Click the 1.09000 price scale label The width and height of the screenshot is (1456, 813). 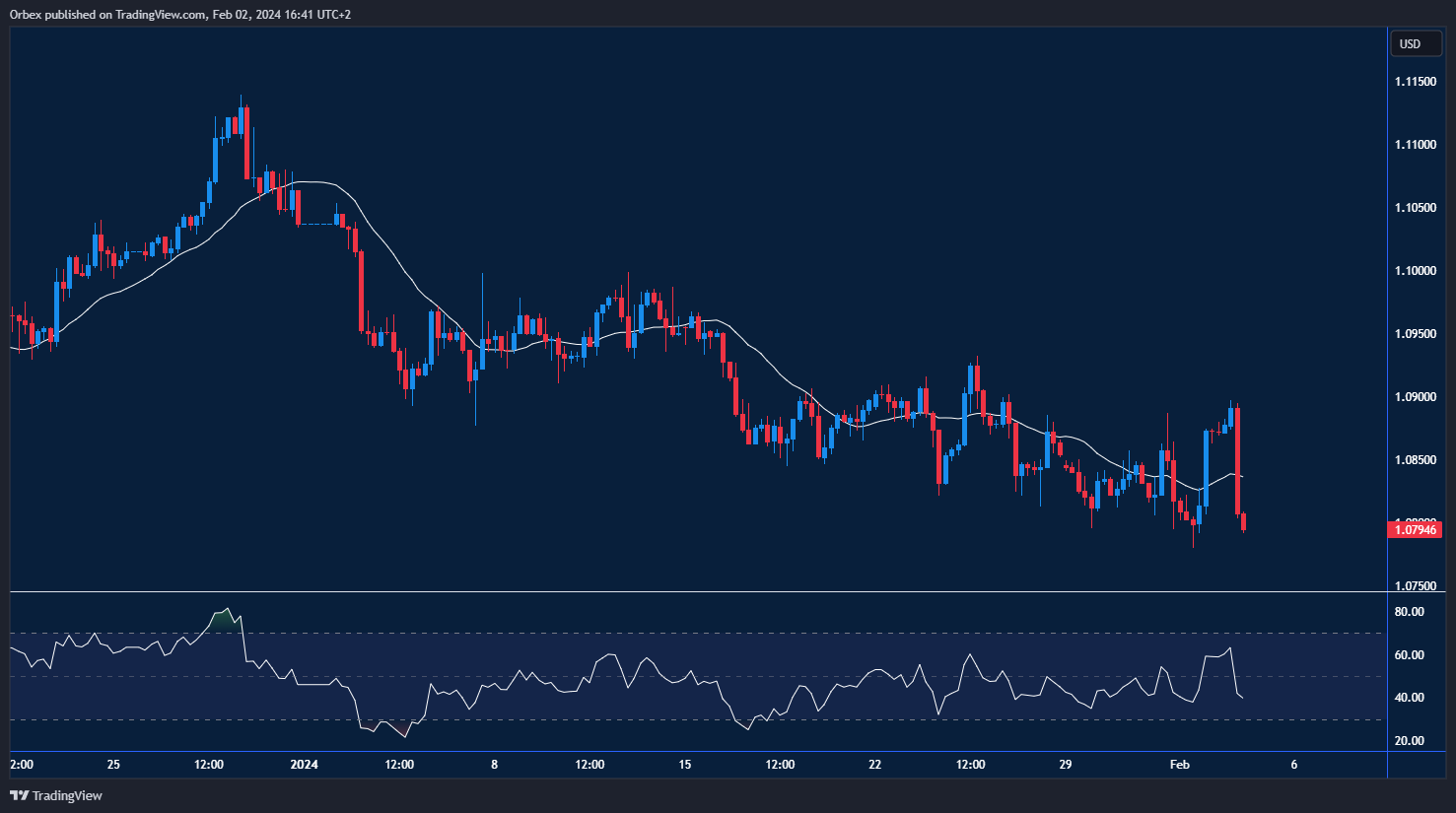pyautogui.click(x=1415, y=397)
